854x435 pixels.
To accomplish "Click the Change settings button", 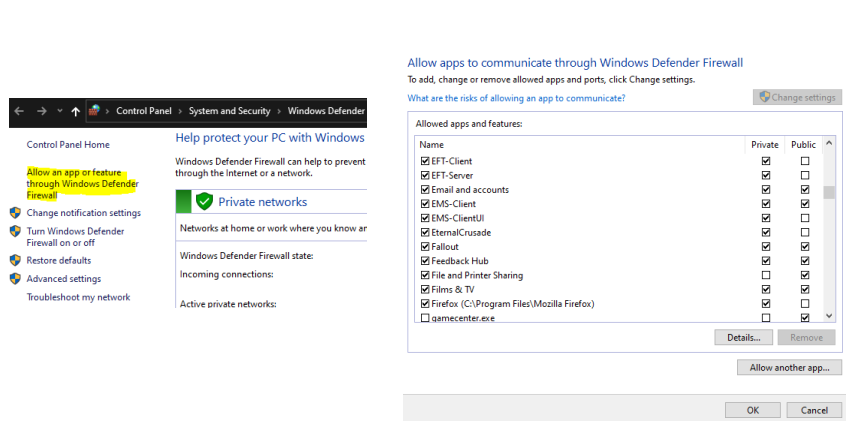I will (797, 97).
